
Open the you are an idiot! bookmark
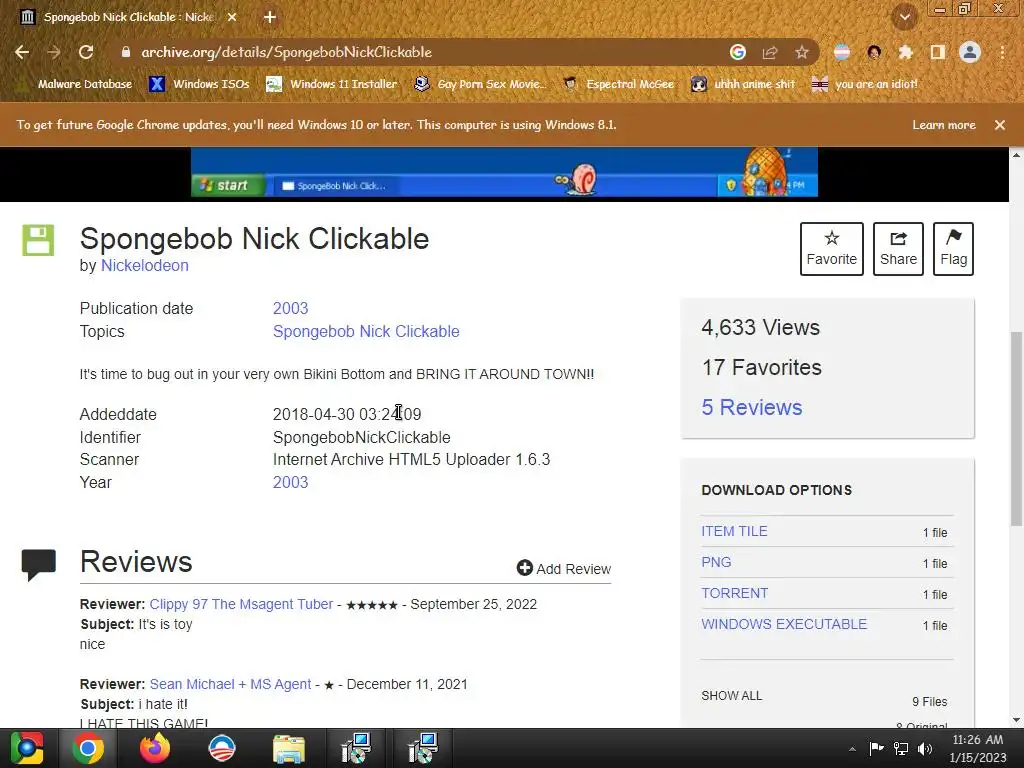864,84
